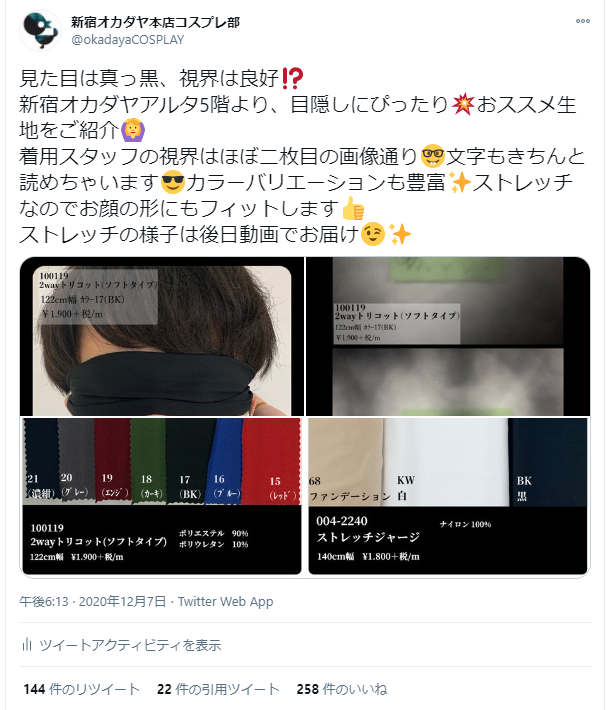Click the Twitter Web App source link
Screen dimensions: 607x710
point(225,601)
